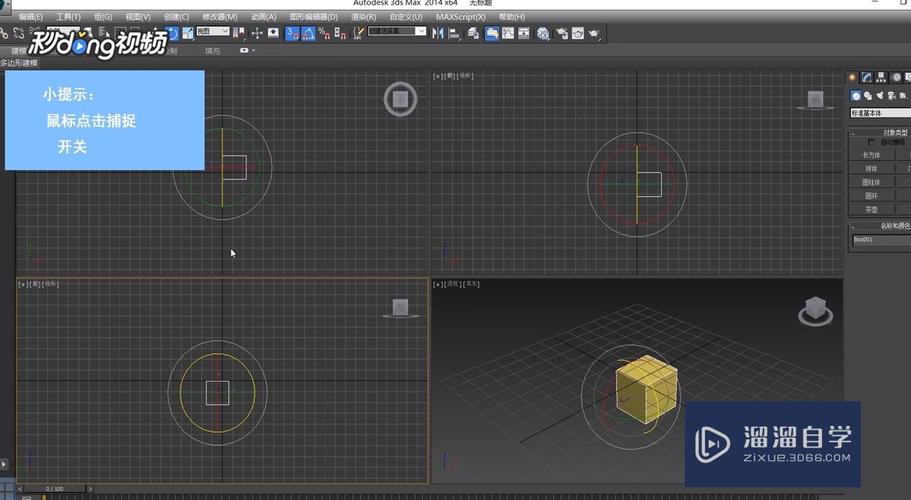
Task: Open the Layer Manager
Action: (474, 34)
